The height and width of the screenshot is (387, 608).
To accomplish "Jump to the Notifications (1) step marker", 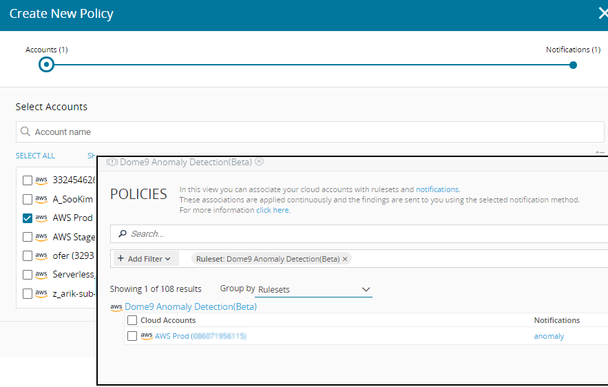I will 573,65.
